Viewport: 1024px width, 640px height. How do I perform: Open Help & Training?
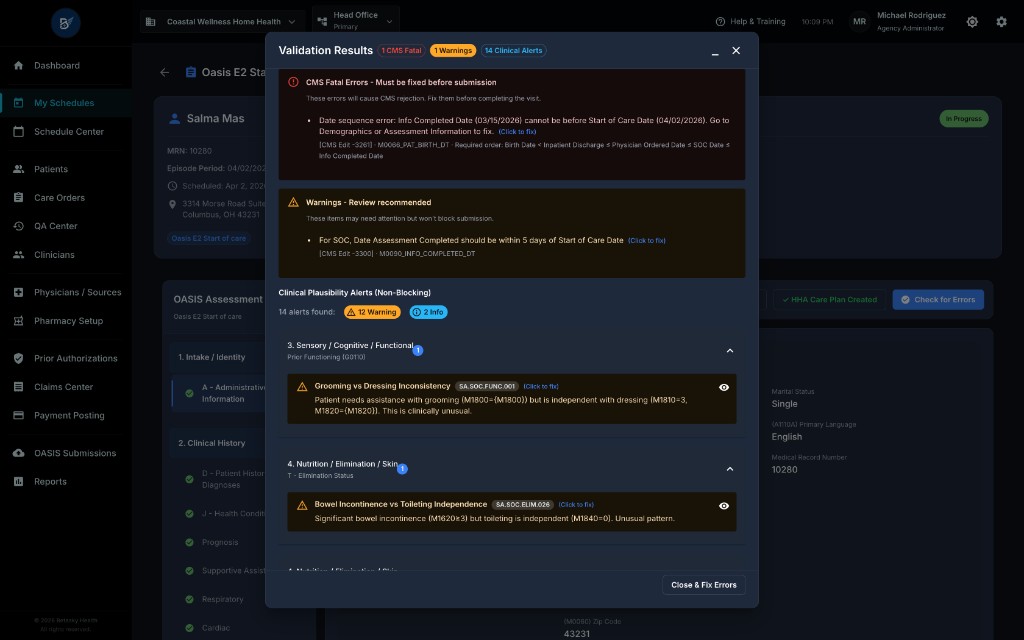click(x=750, y=22)
